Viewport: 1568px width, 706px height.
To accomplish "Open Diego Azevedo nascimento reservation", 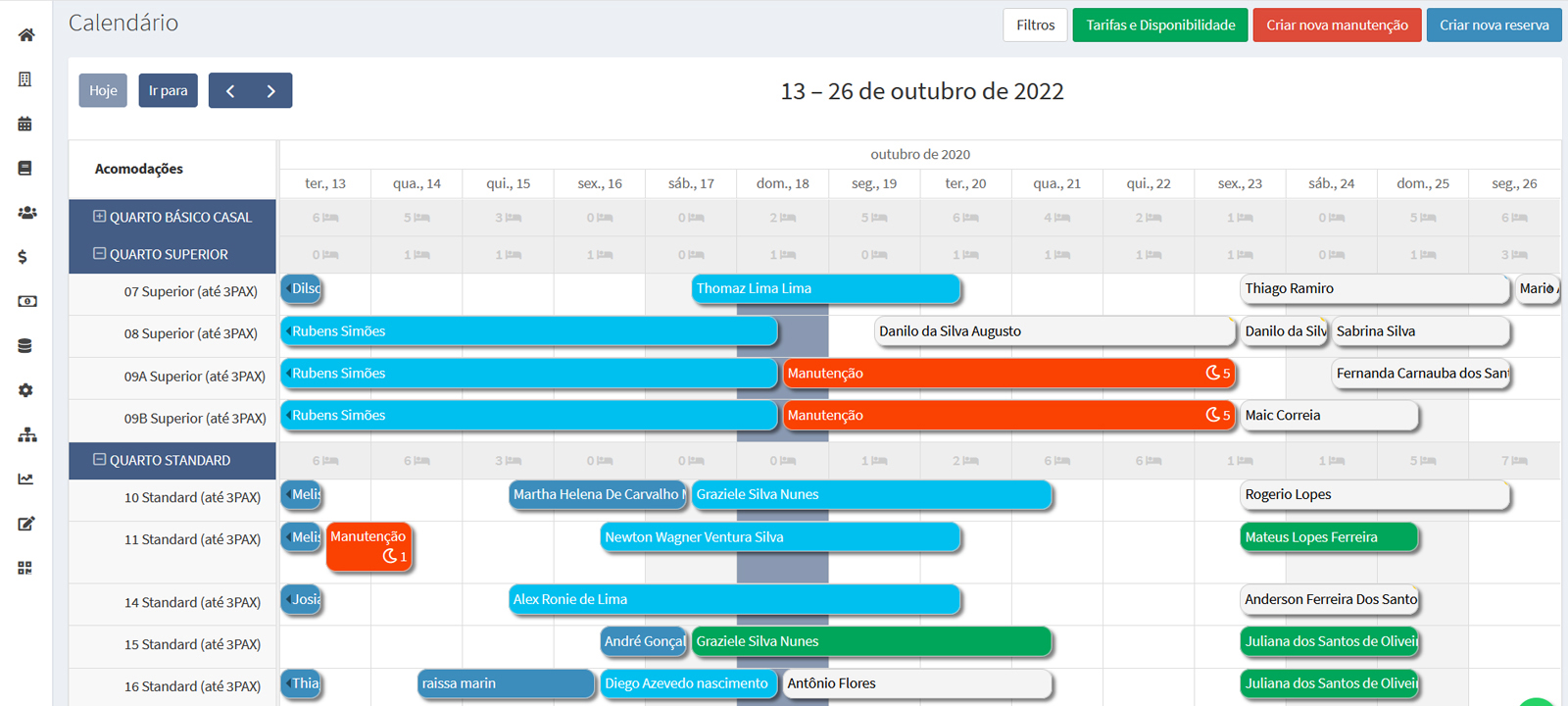I will click(x=689, y=684).
